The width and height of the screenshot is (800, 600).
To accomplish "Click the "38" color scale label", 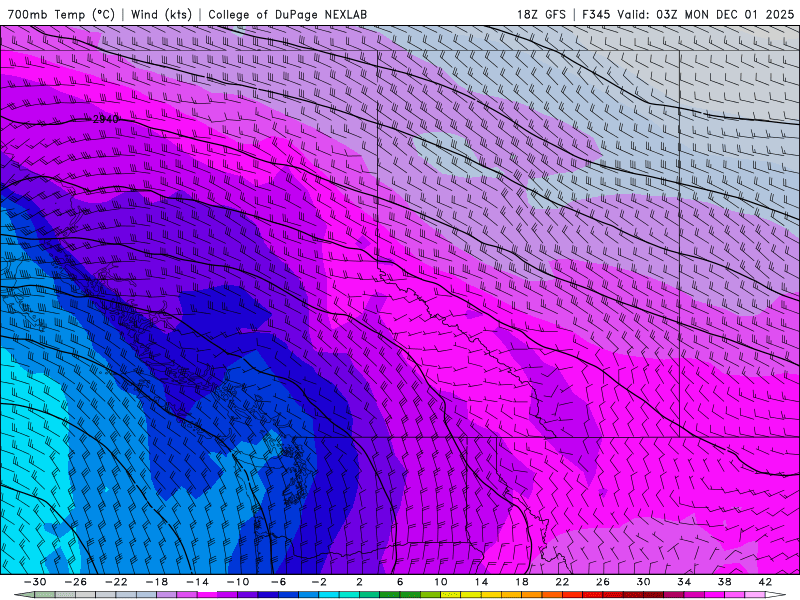I will coord(724,582).
